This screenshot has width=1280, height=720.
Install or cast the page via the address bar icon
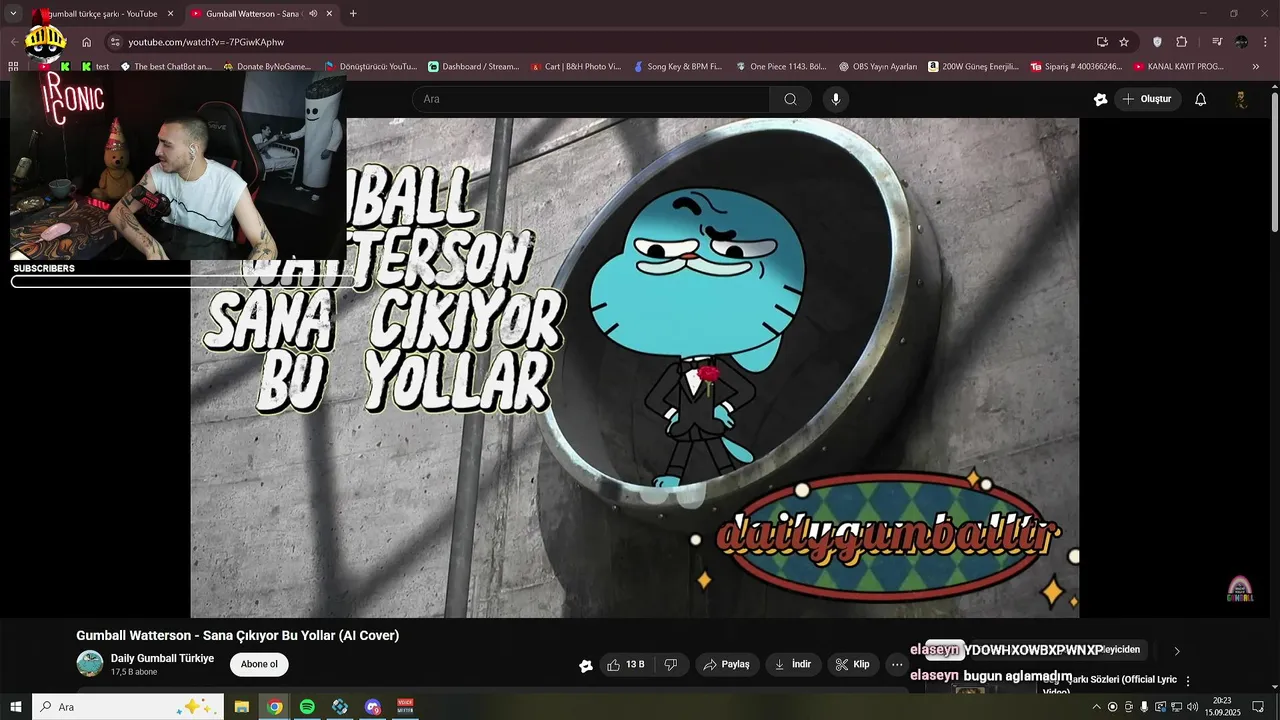coord(1102,42)
